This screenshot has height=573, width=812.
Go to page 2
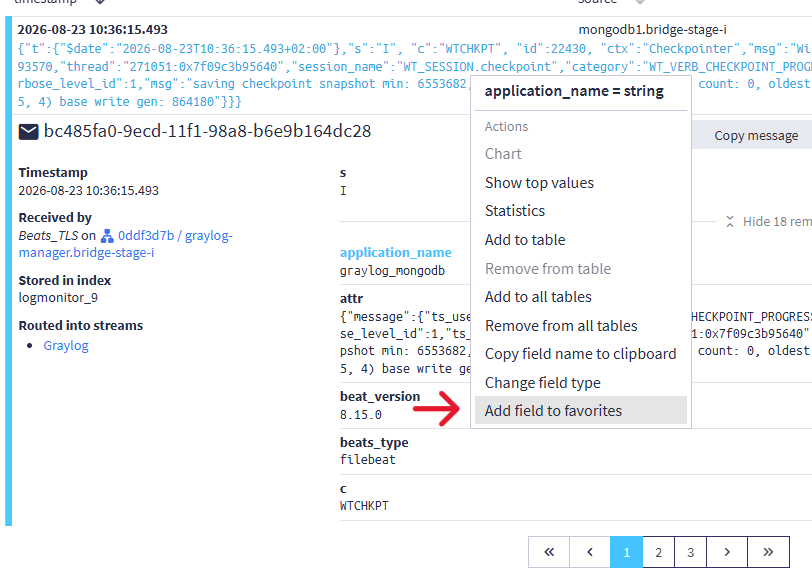(658, 552)
